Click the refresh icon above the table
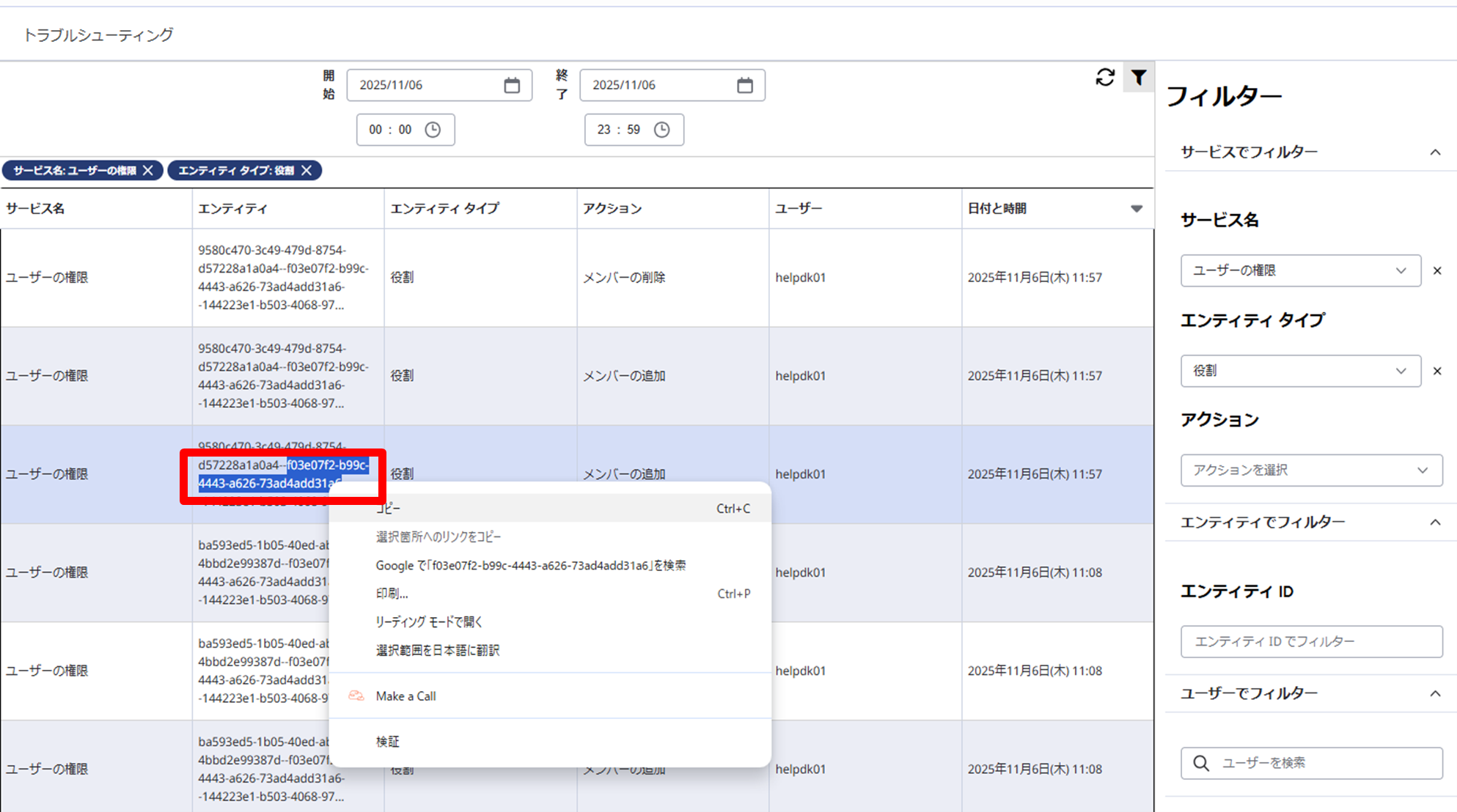 (1105, 77)
